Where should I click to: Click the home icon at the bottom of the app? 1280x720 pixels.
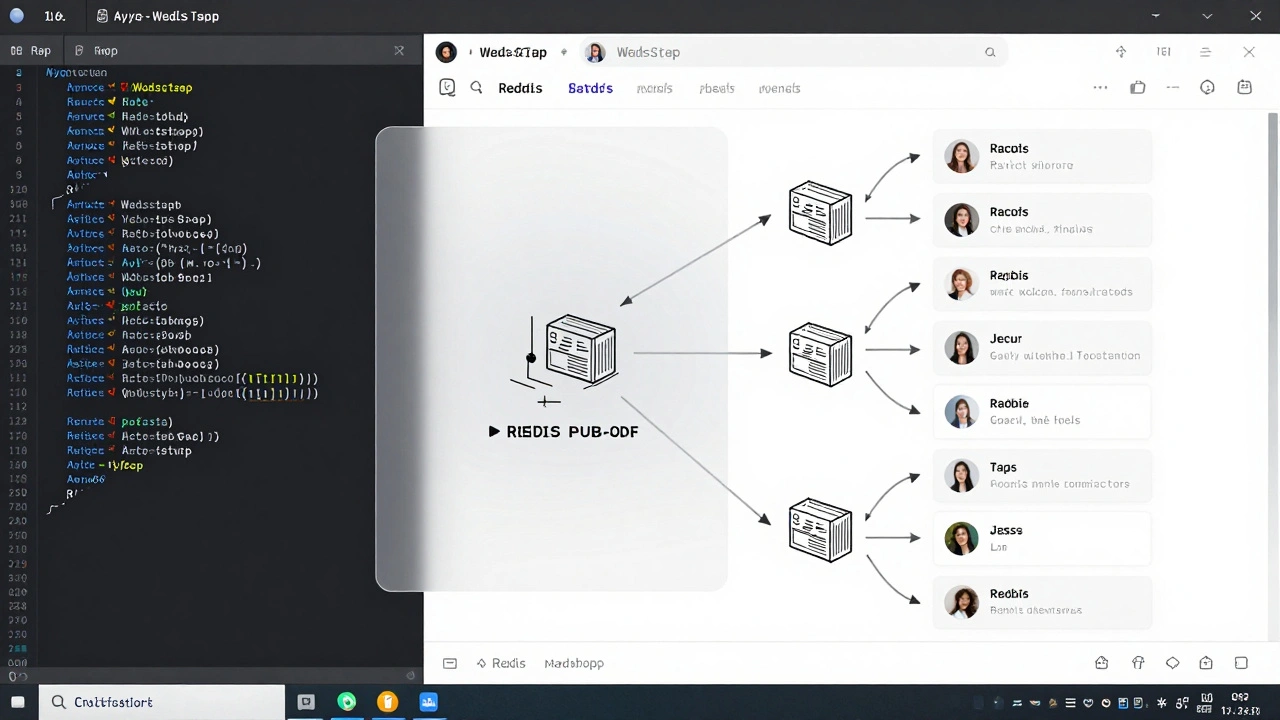tap(1101, 662)
